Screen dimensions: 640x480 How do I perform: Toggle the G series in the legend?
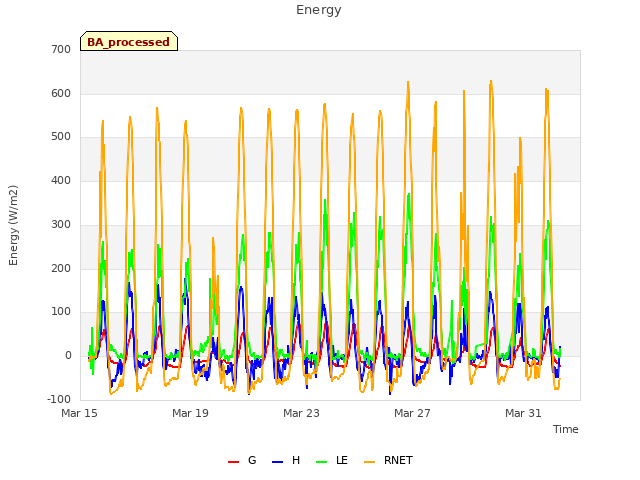[x=242, y=460]
